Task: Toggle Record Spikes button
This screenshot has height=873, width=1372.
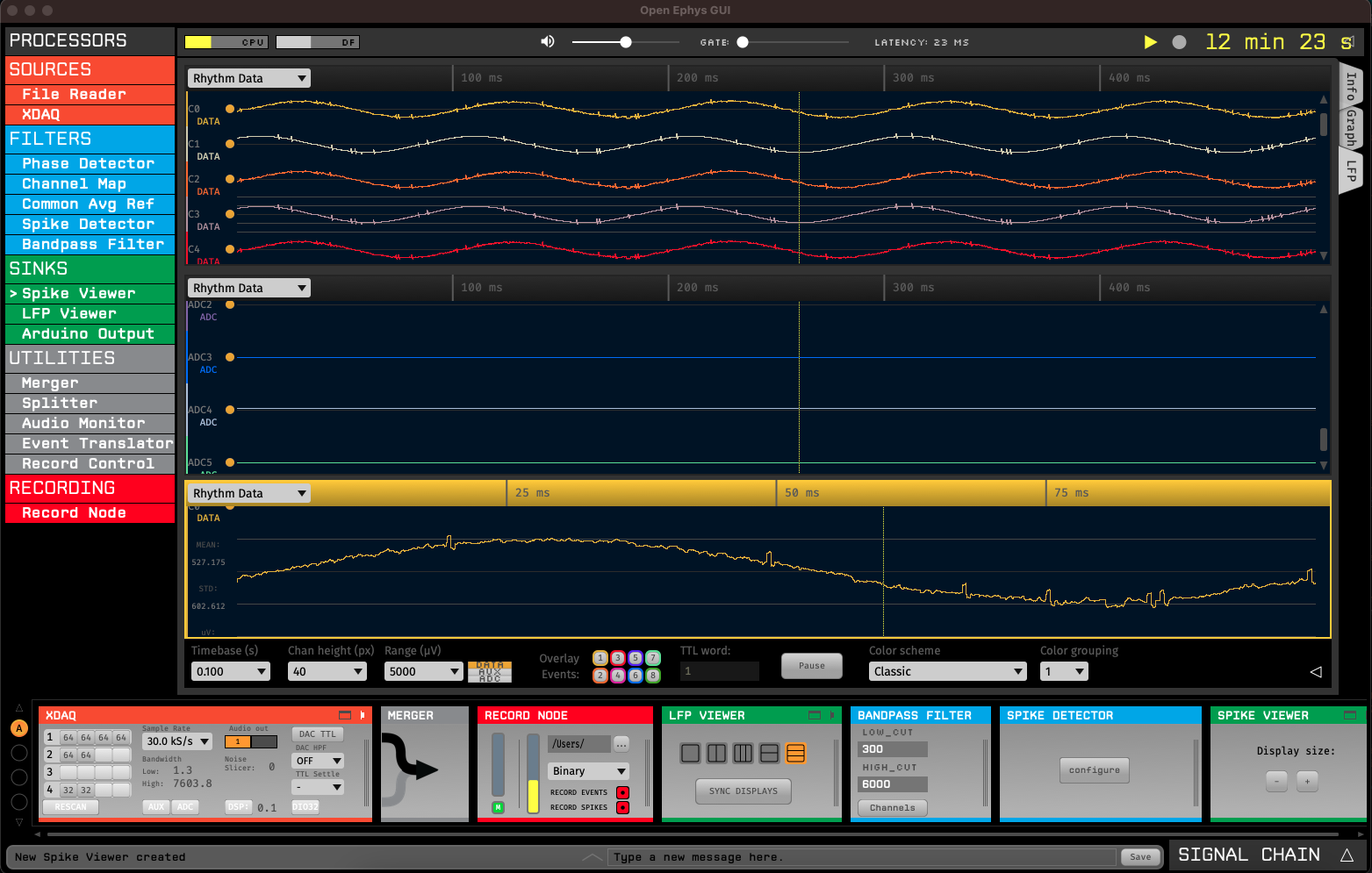Action: (622, 807)
